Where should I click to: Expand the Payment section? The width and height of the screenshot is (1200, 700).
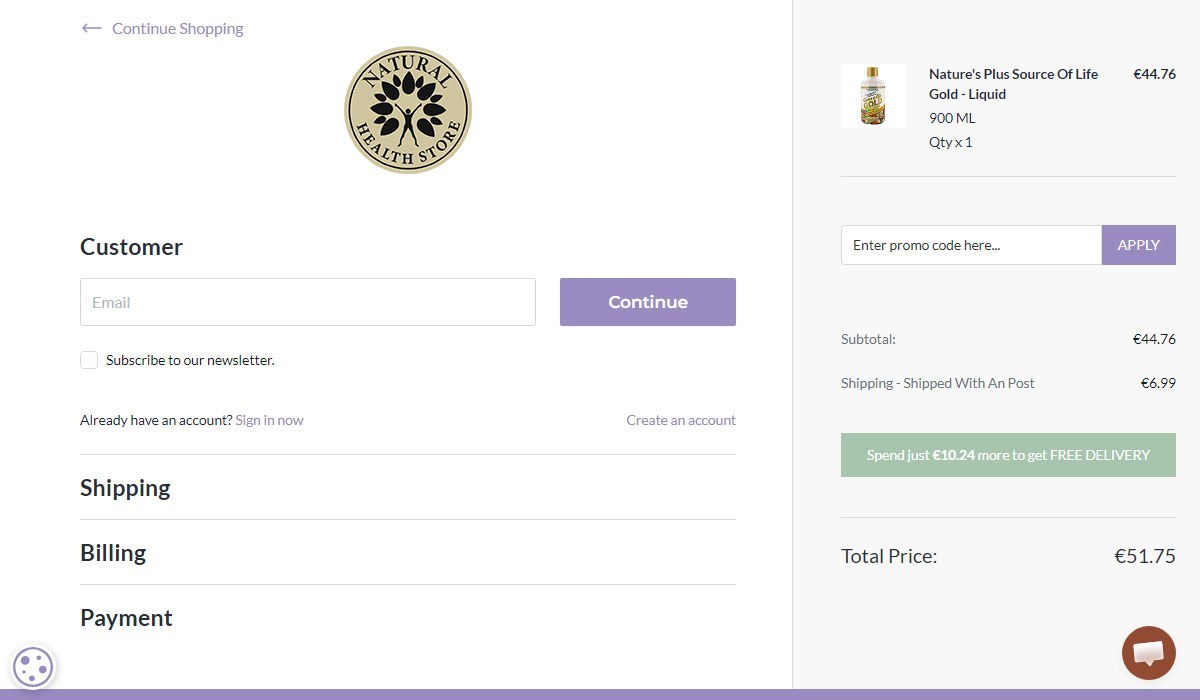pyautogui.click(x=126, y=618)
